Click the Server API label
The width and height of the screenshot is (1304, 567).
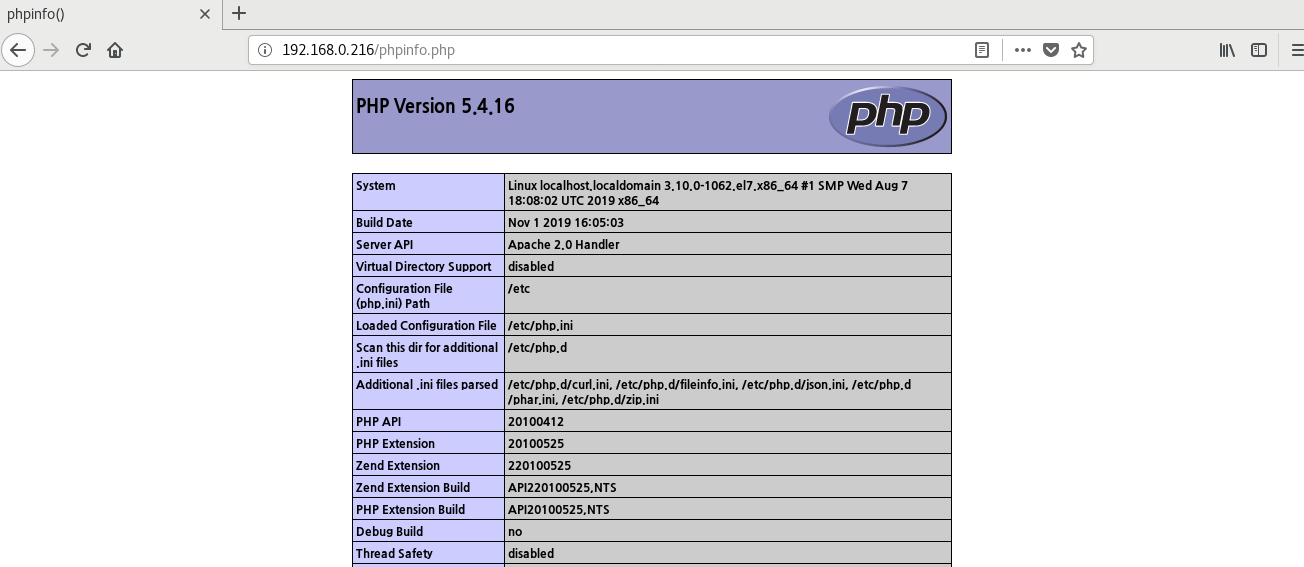[384, 245]
